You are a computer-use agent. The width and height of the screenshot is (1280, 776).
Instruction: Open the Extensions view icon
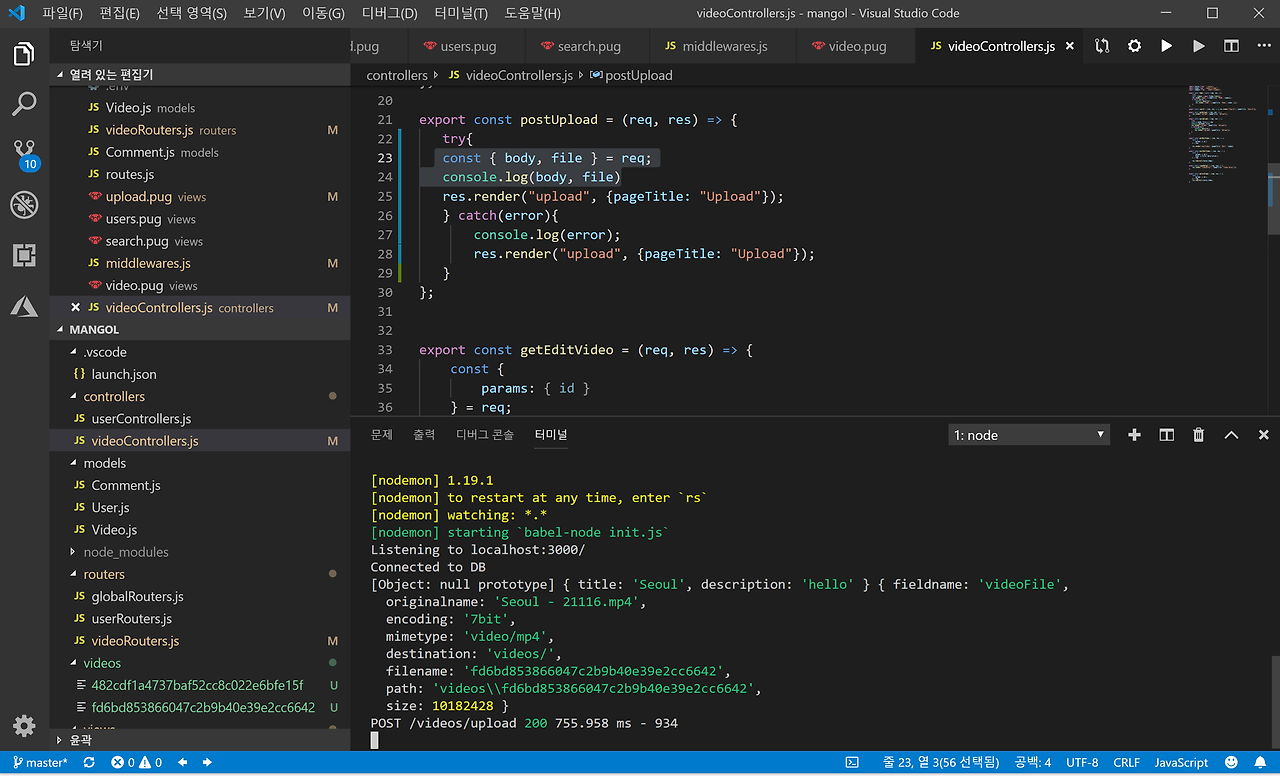coord(24,256)
